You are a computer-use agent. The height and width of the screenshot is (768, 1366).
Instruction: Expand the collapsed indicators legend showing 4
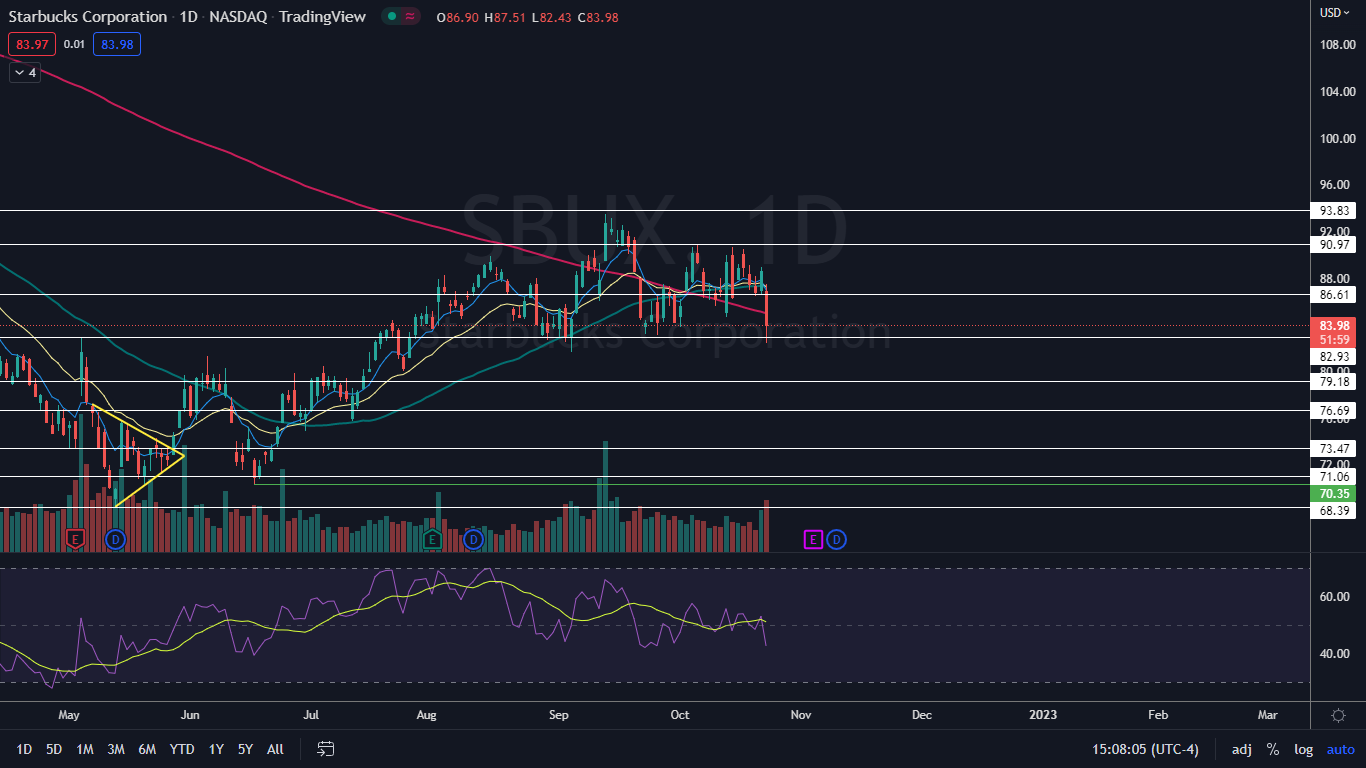click(25, 72)
